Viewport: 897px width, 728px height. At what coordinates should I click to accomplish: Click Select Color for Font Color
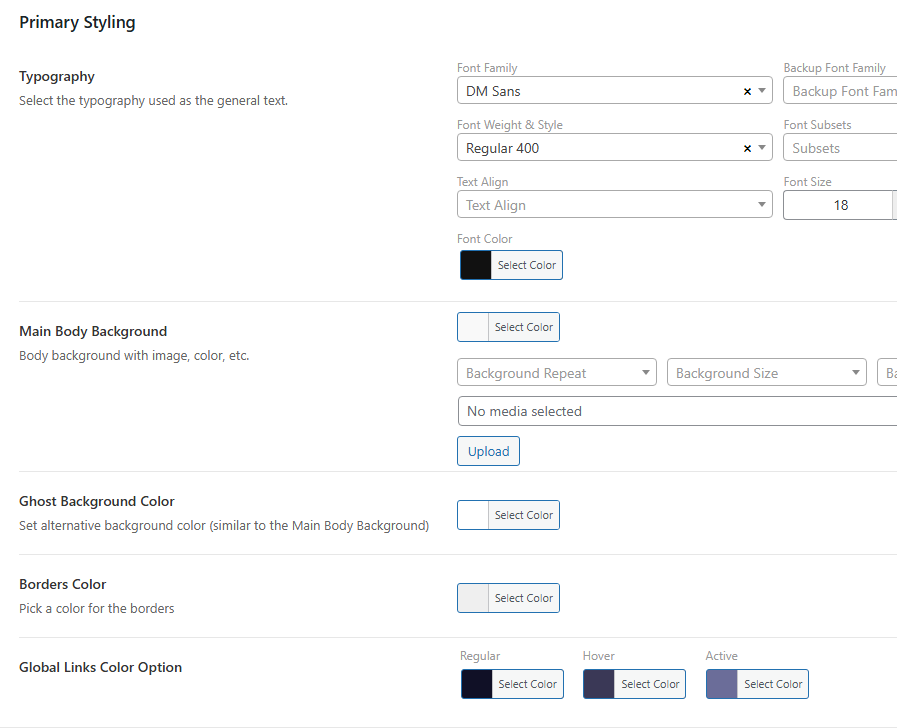526,265
